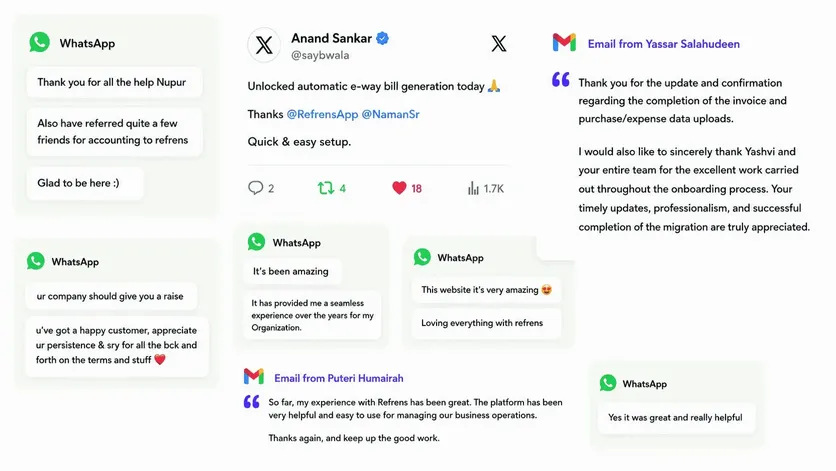Click WhatsApp icon above 'It's been amazing' message
Viewport: 836px width, 471px height.
[256, 242]
